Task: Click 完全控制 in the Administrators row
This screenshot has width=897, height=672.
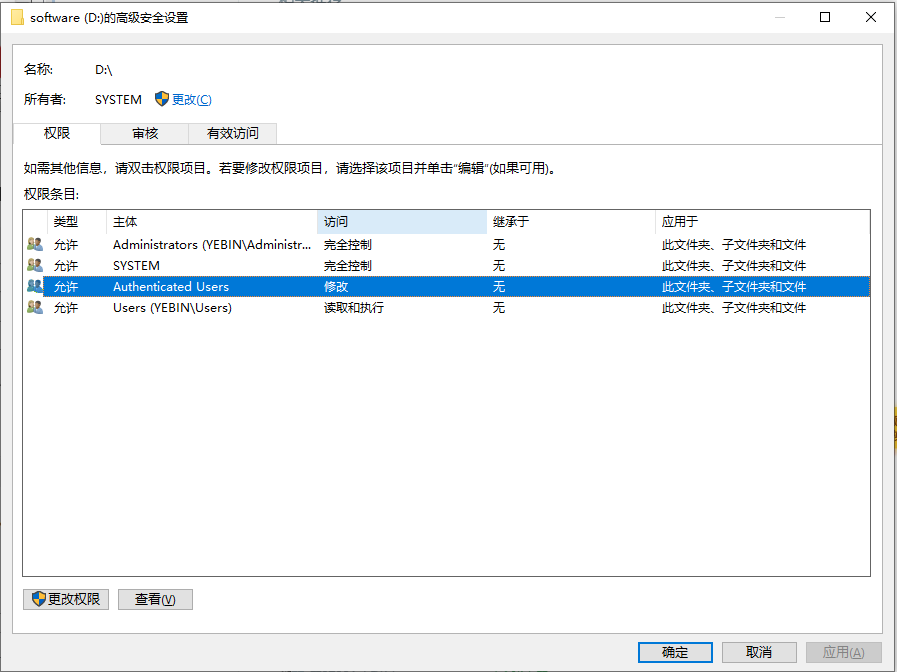Action: click(347, 245)
